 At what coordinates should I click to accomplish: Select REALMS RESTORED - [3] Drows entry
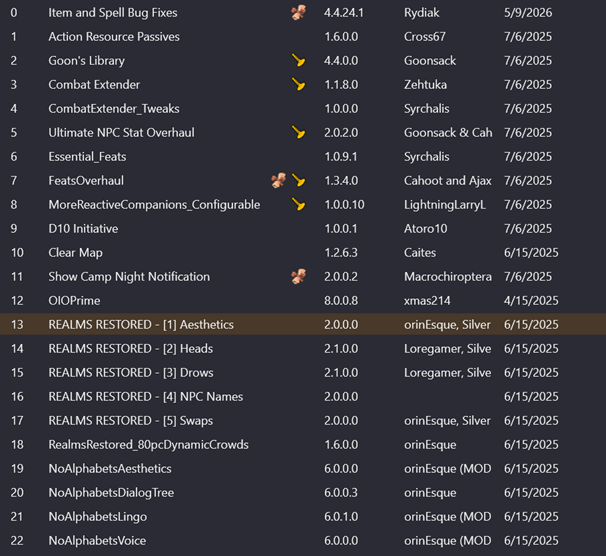click(x=303, y=372)
